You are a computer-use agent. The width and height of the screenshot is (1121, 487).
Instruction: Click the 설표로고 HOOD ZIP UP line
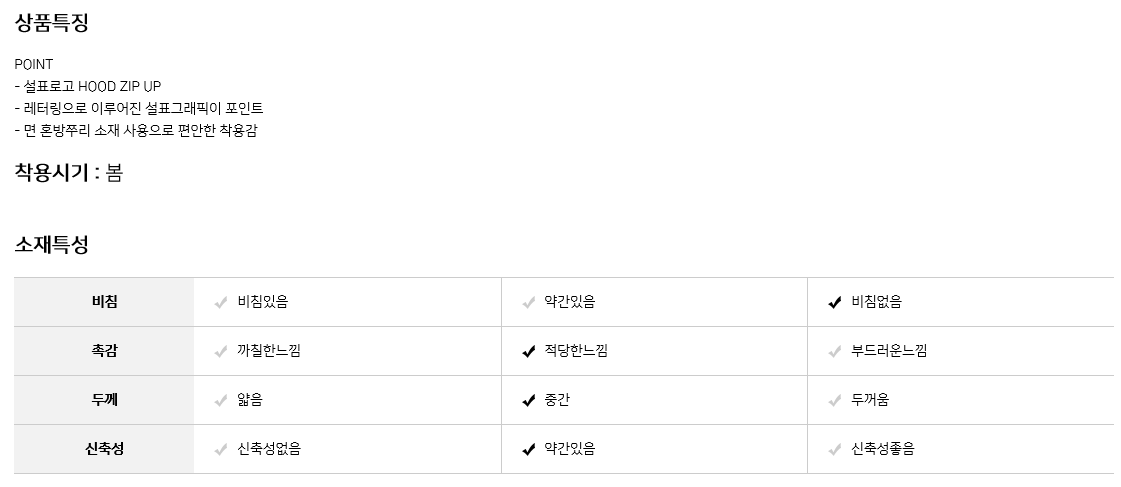pos(88,86)
